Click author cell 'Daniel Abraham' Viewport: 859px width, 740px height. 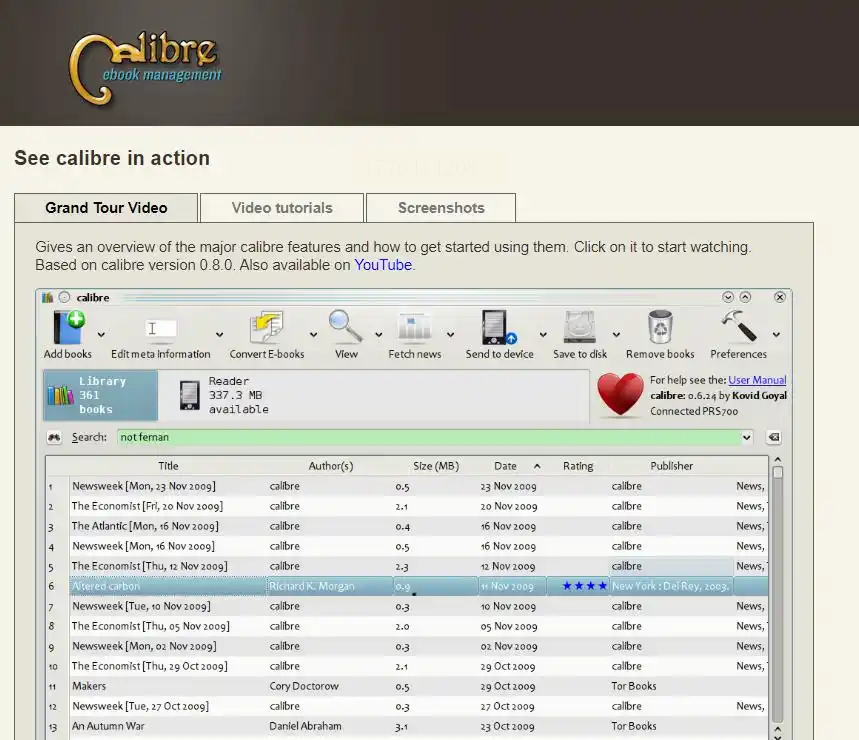305,726
